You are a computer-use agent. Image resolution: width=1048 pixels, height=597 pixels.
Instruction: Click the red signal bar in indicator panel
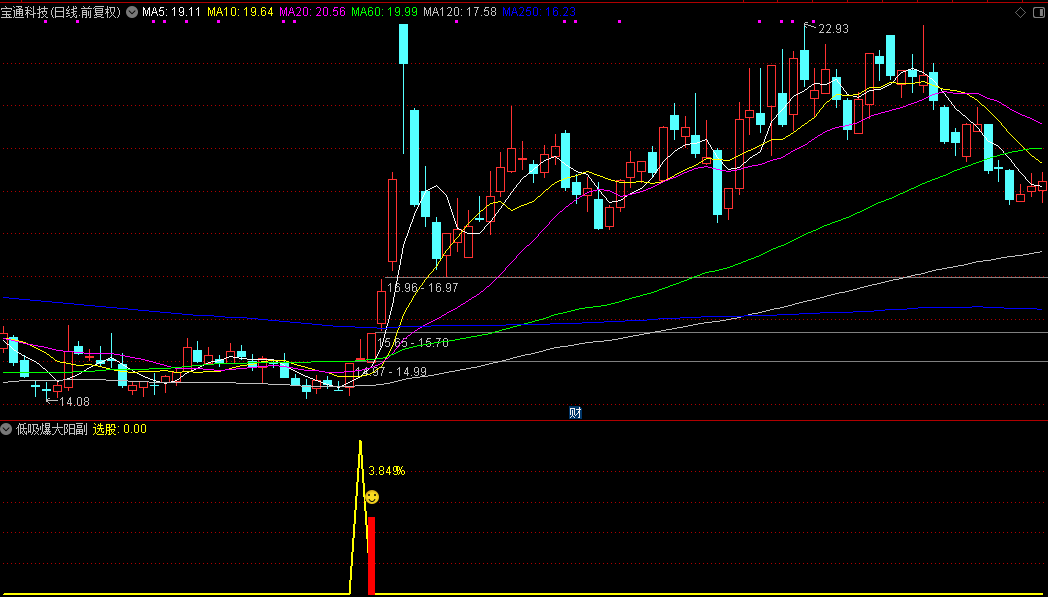pyautogui.click(x=372, y=556)
